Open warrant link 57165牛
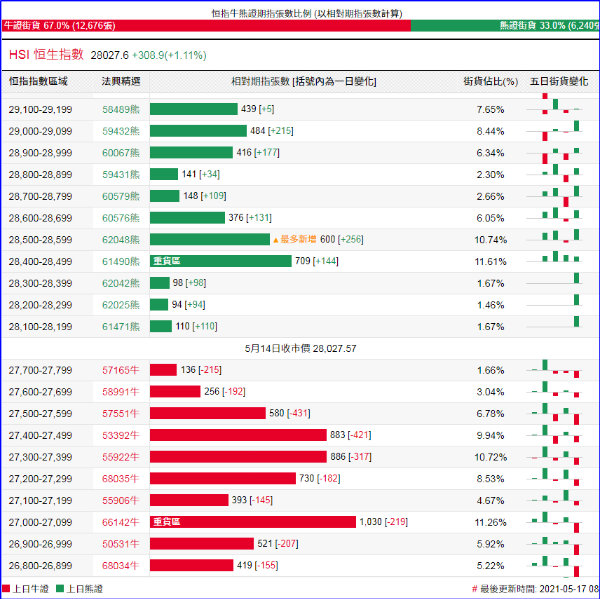 click(x=121, y=370)
